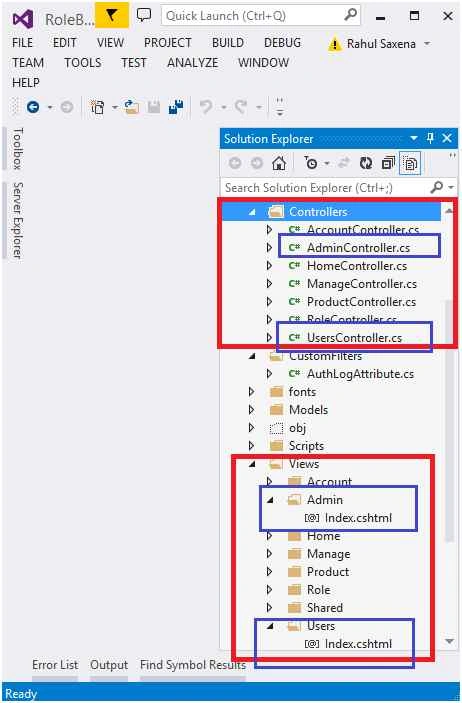Open the Toolbox side tab
462x703 pixels.
click(x=17, y=148)
